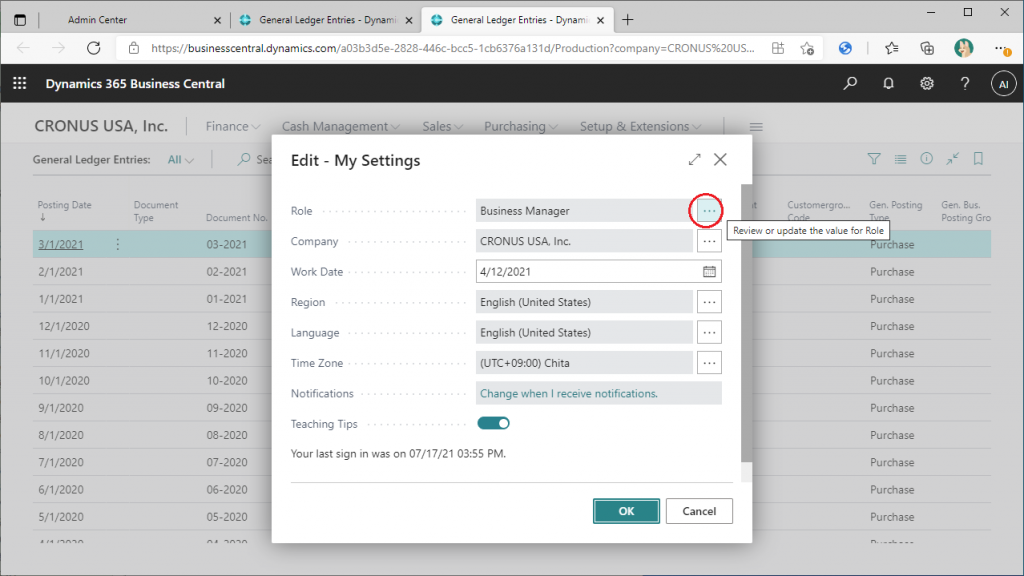Select the Role field showing Business Manager

click(584, 211)
